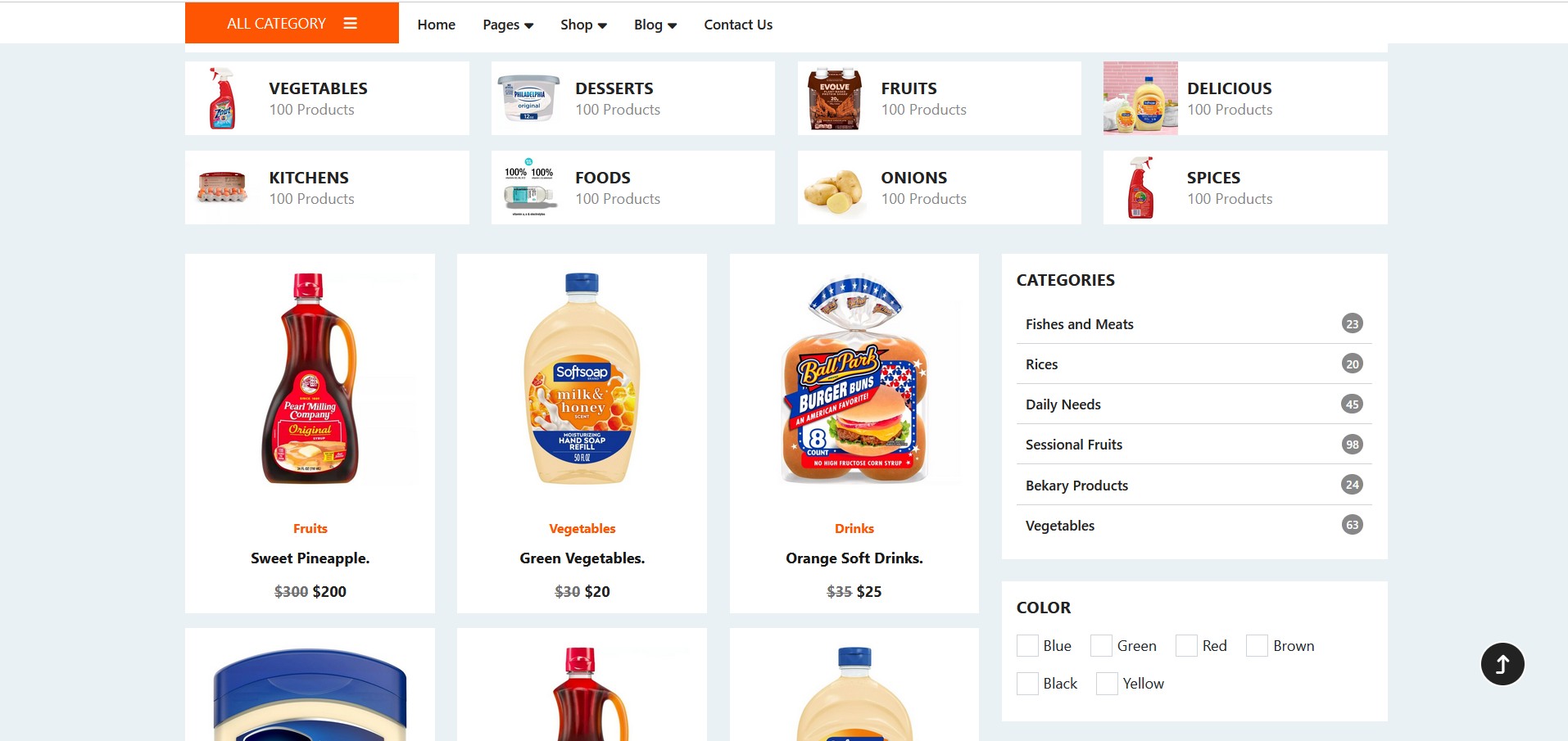
Task: Select the Spices red spray bottle icon
Action: (1140, 188)
